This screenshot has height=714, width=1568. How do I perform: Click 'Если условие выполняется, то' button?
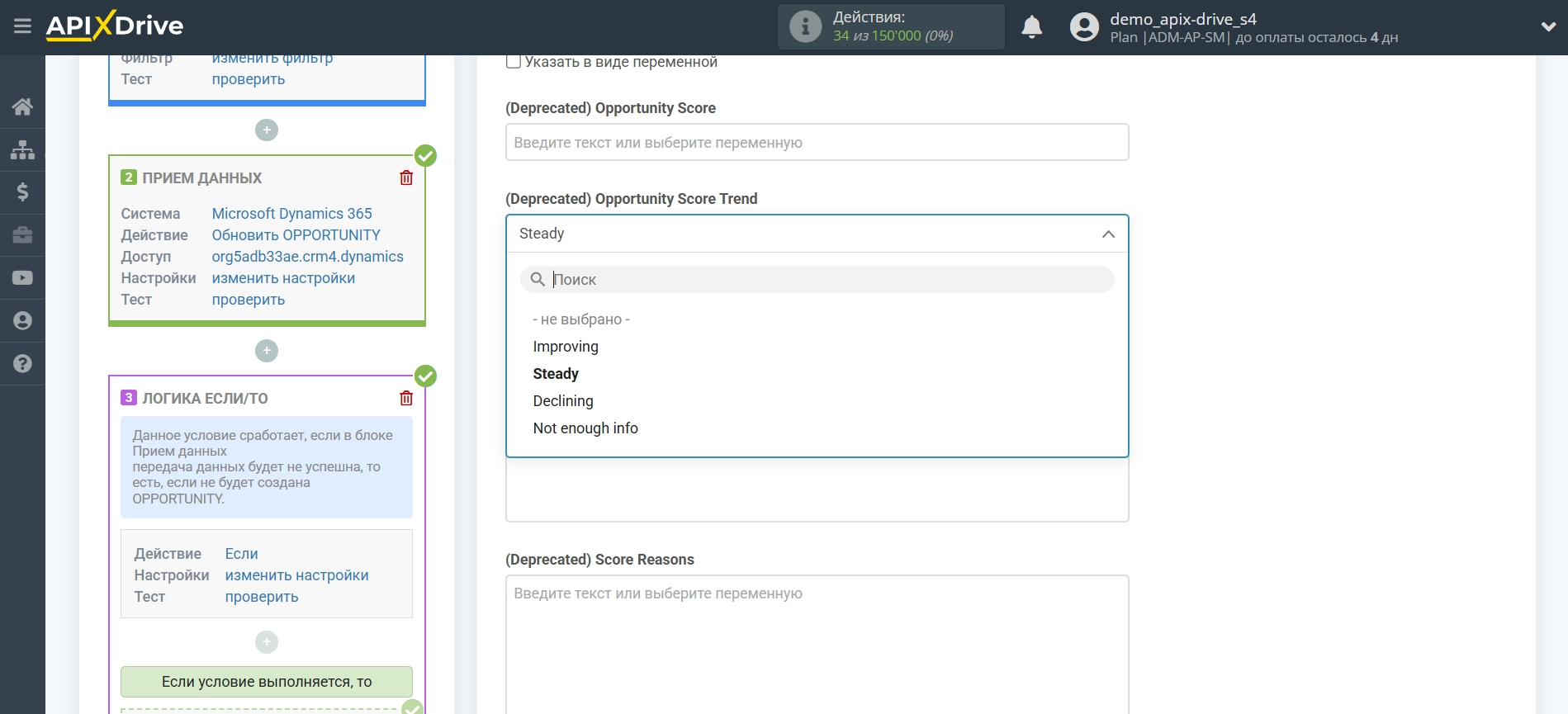pyautogui.click(x=267, y=682)
